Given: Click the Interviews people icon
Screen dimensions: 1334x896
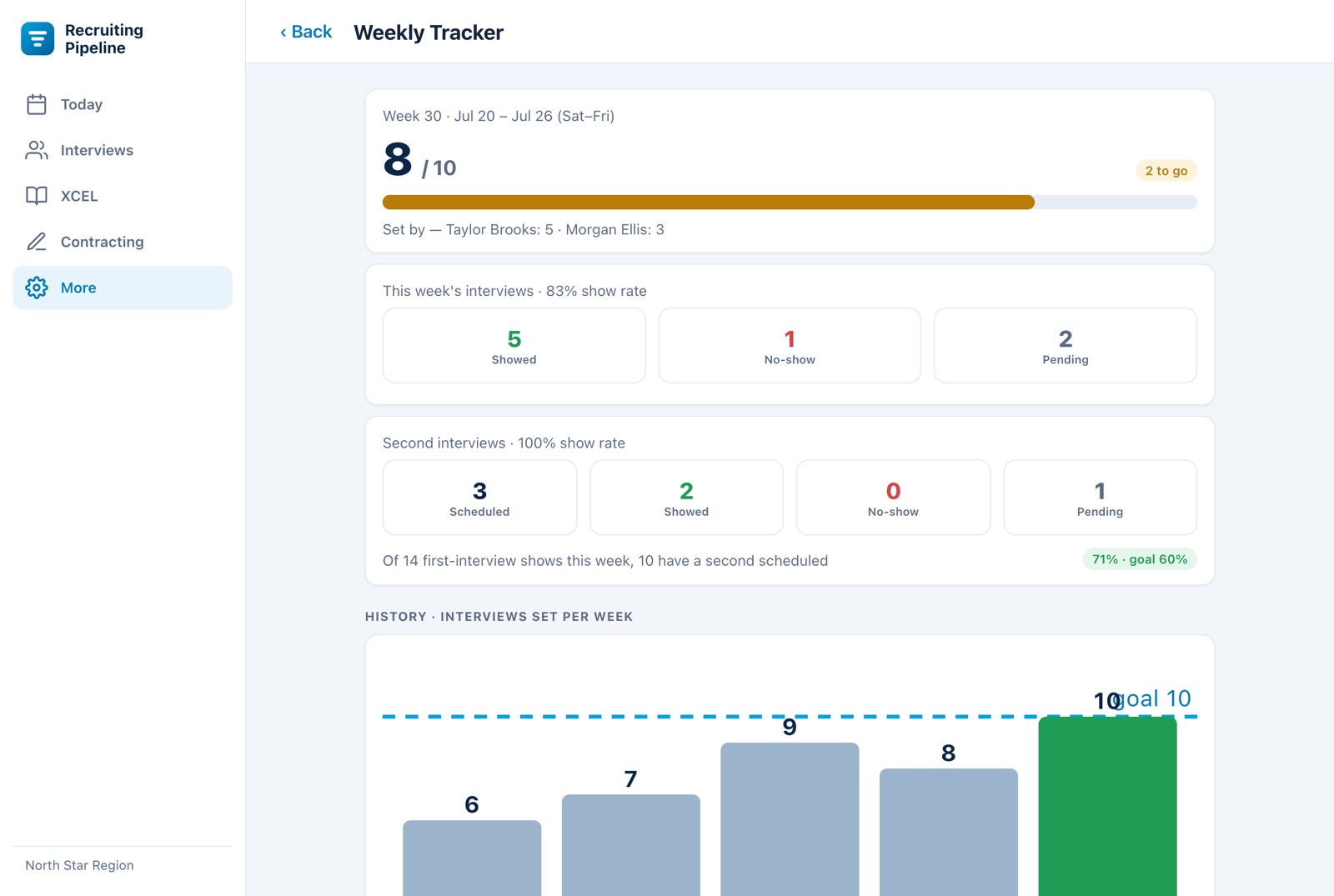Looking at the screenshot, I should click(x=37, y=150).
